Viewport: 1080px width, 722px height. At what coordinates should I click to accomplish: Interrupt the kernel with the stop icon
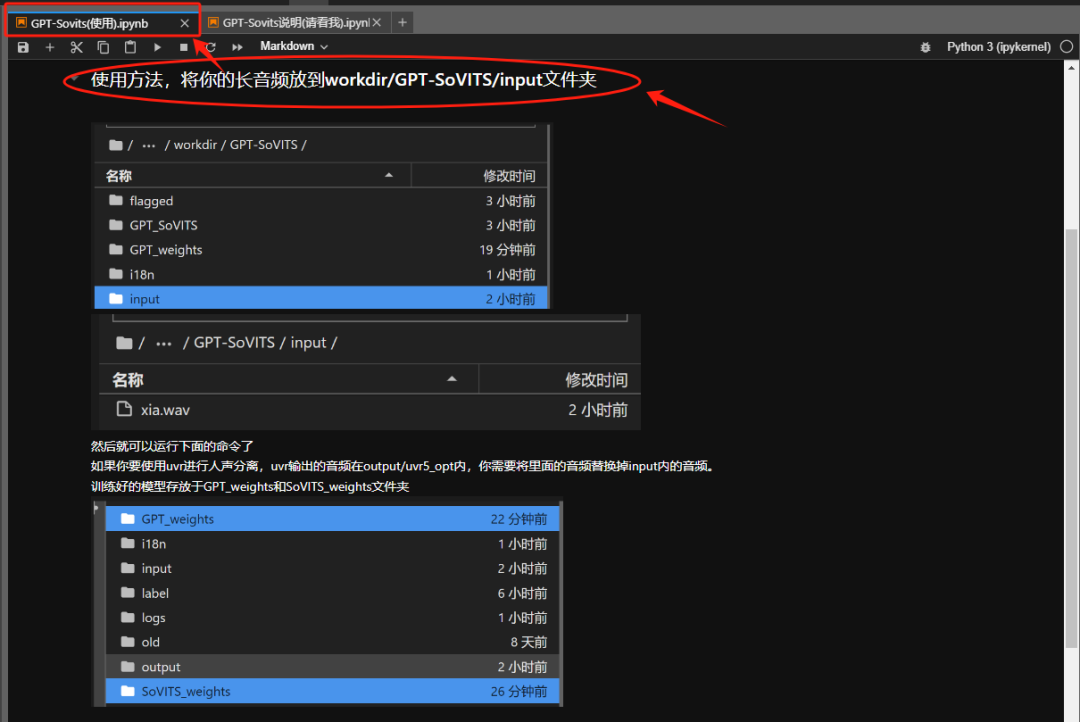(x=183, y=47)
